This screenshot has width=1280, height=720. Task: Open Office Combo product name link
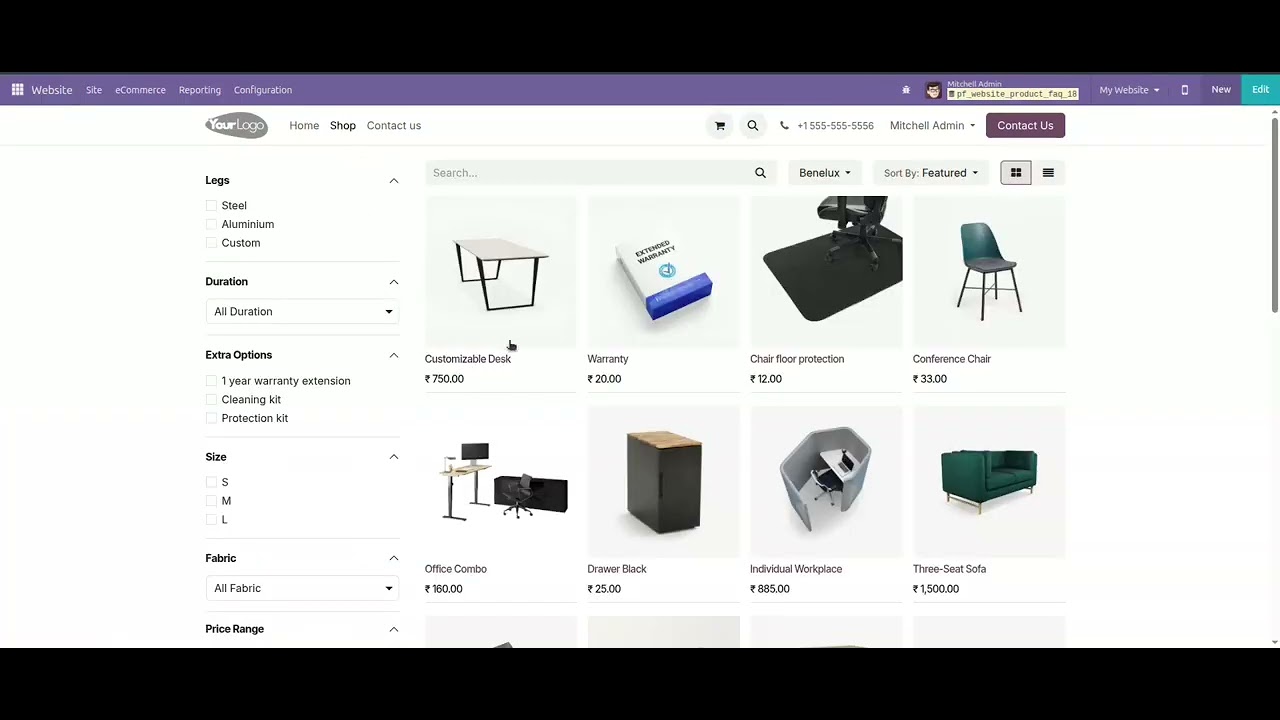coord(456,569)
